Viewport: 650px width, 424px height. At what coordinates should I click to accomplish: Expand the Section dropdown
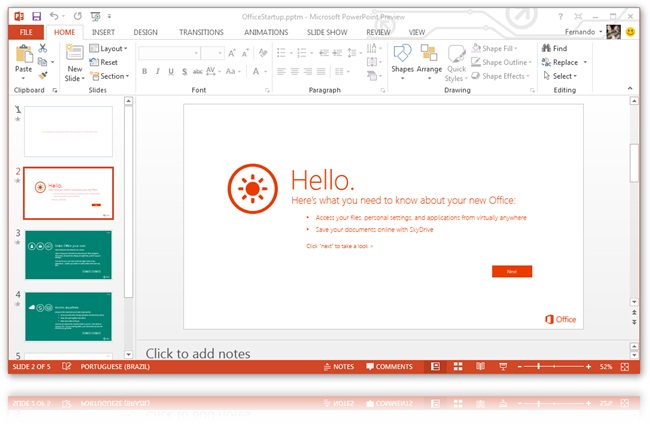(109, 76)
